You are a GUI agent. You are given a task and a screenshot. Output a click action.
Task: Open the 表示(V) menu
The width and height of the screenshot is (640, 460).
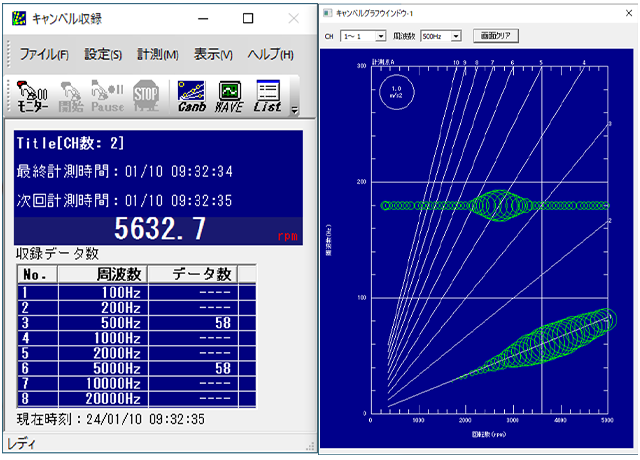point(213,54)
